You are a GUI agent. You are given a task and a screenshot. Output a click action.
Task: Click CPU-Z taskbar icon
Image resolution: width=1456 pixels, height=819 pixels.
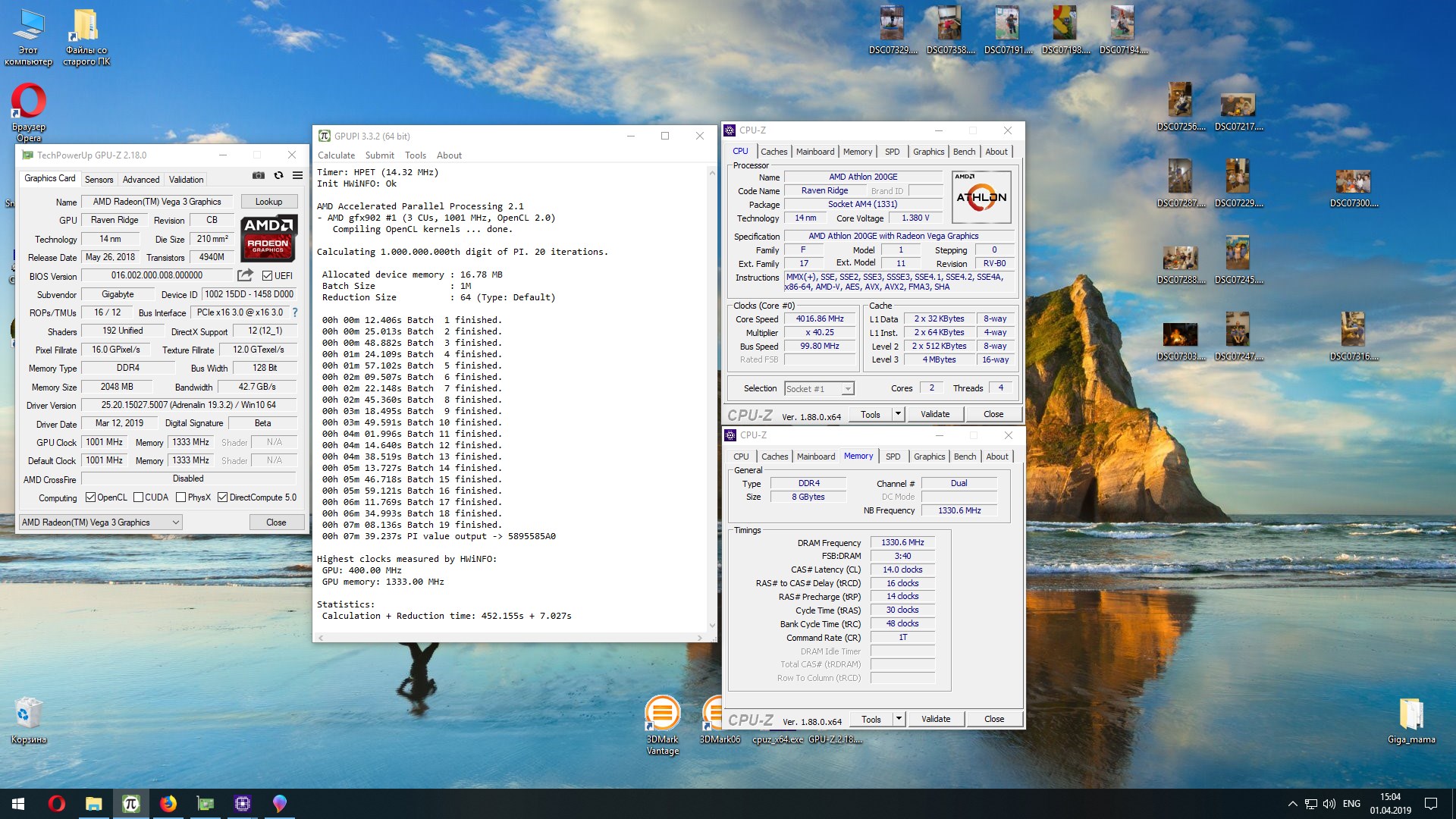point(242,803)
